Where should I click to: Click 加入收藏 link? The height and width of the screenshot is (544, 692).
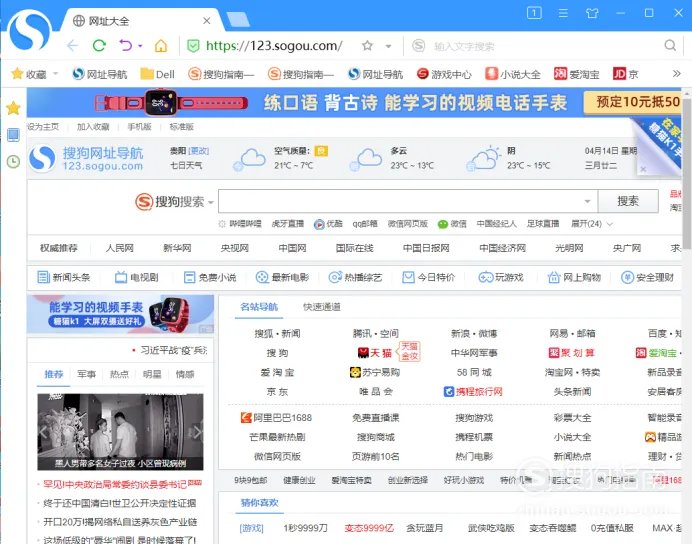[93, 127]
